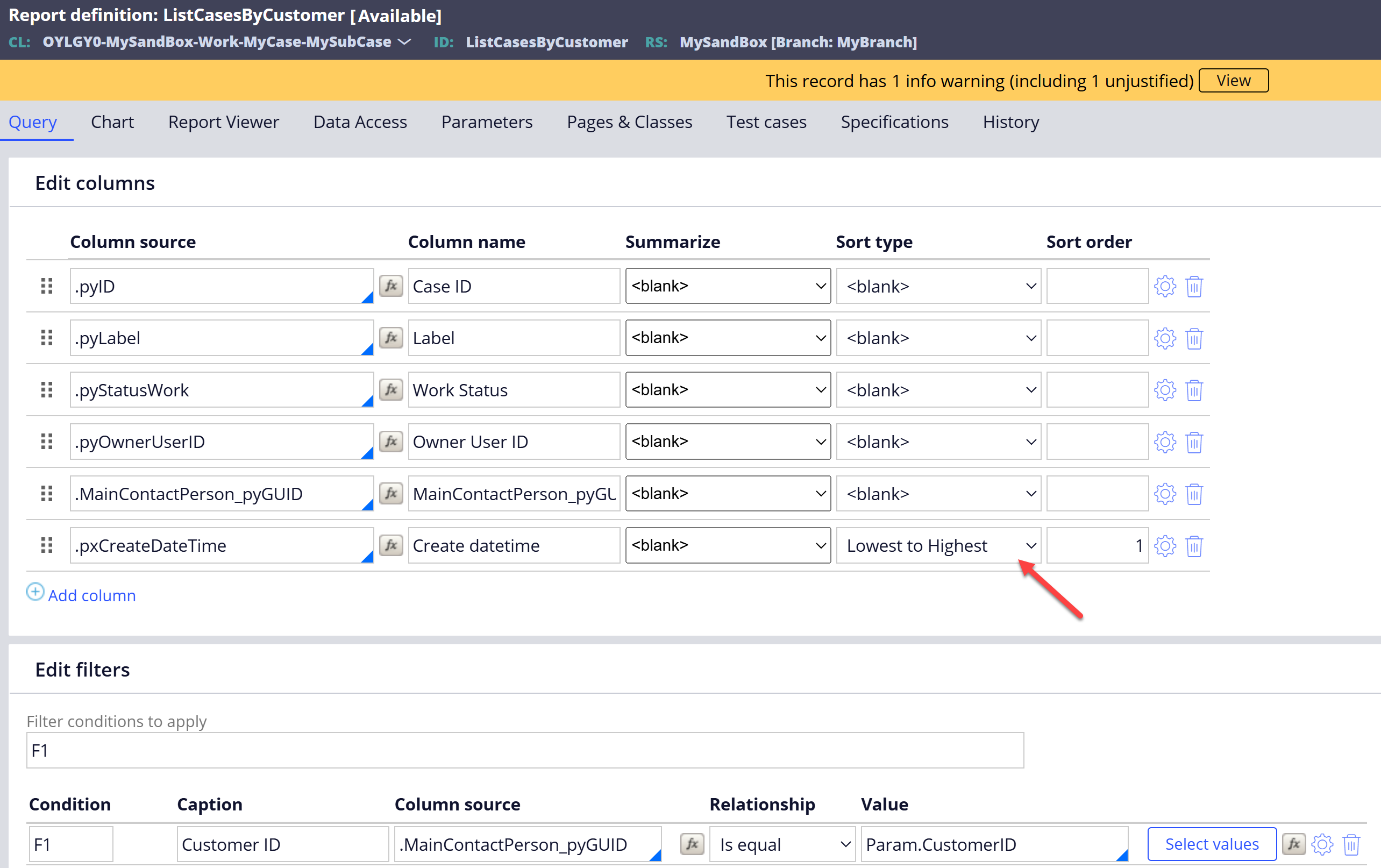Click sort order field showing 1

[1097, 545]
